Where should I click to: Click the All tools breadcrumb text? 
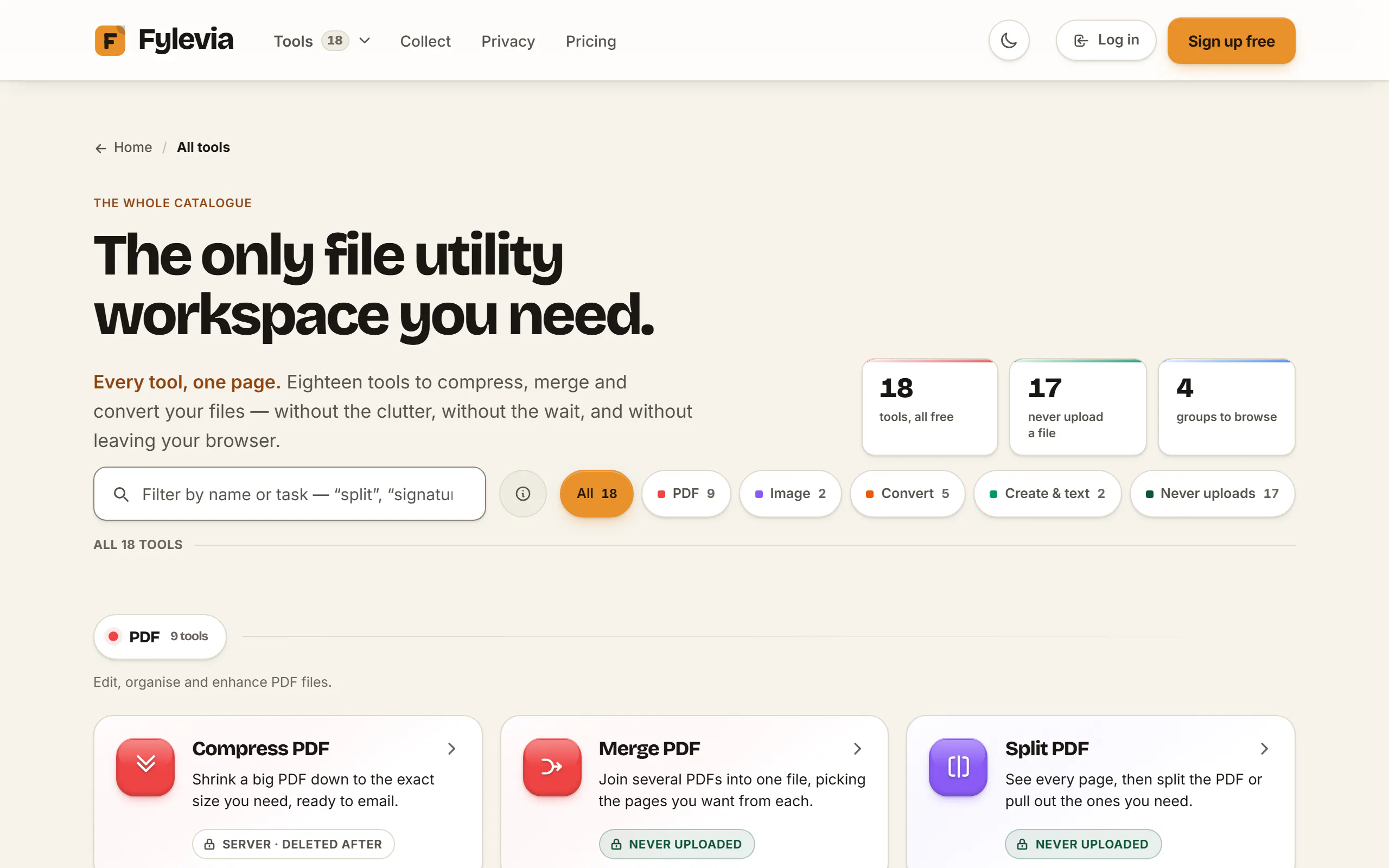tap(203, 148)
